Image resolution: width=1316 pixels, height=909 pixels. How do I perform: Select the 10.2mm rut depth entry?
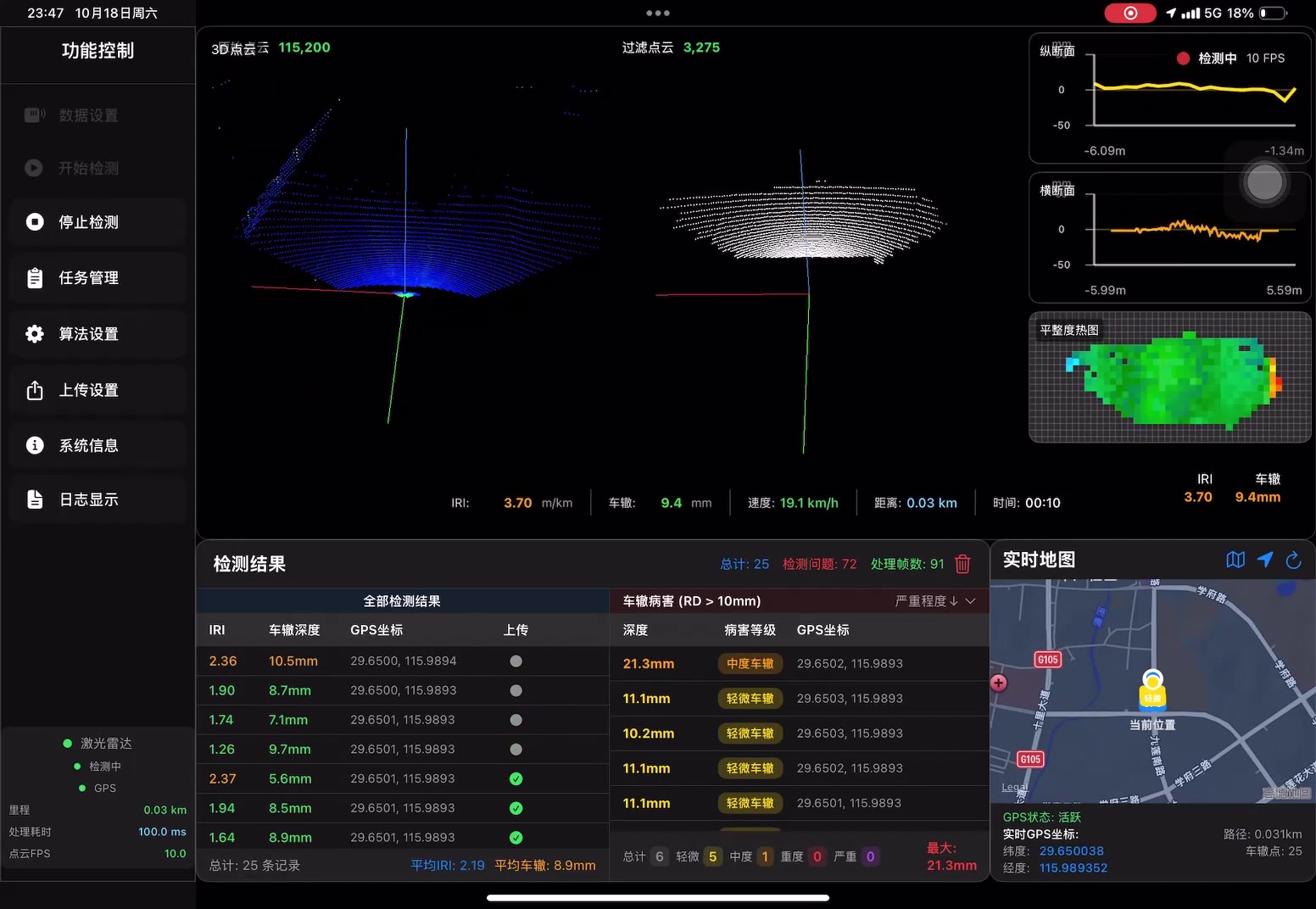tap(649, 733)
